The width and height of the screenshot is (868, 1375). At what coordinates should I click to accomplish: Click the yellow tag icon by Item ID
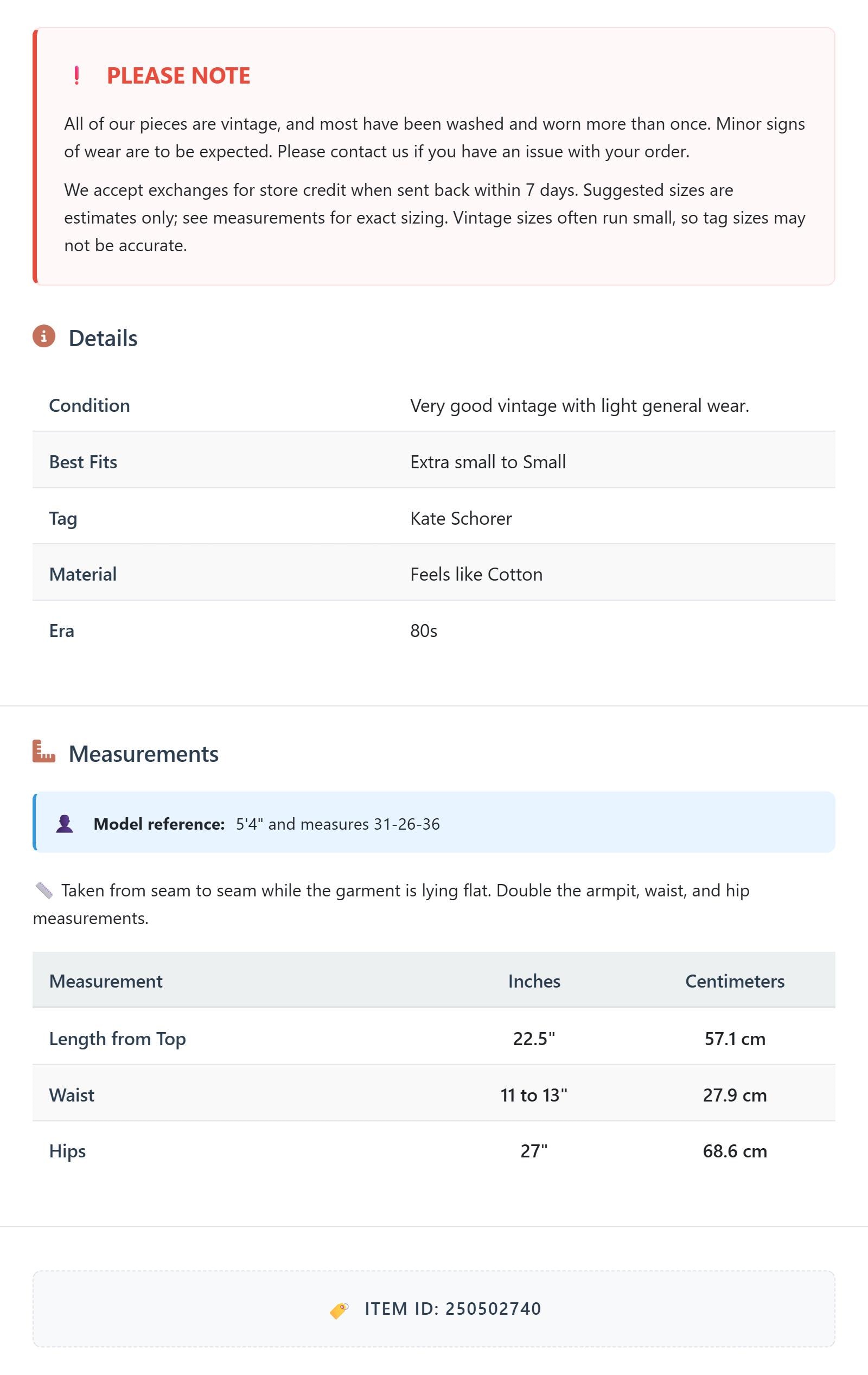[339, 1310]
